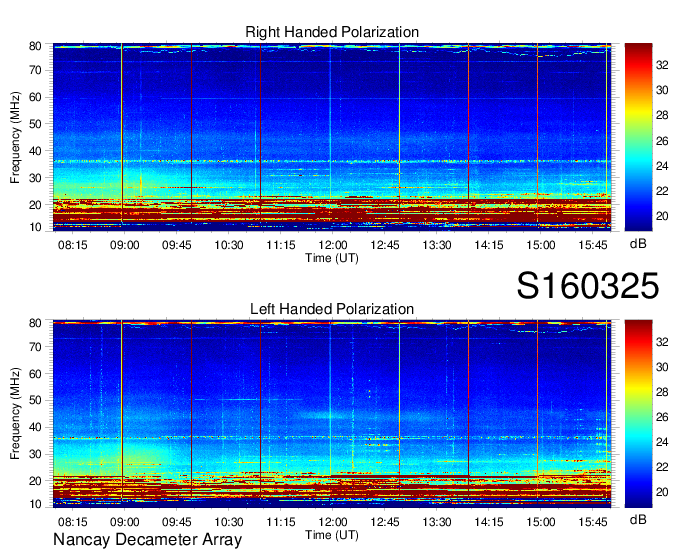Click the 13:30 tick of Left Handed plot

point(437,522)
